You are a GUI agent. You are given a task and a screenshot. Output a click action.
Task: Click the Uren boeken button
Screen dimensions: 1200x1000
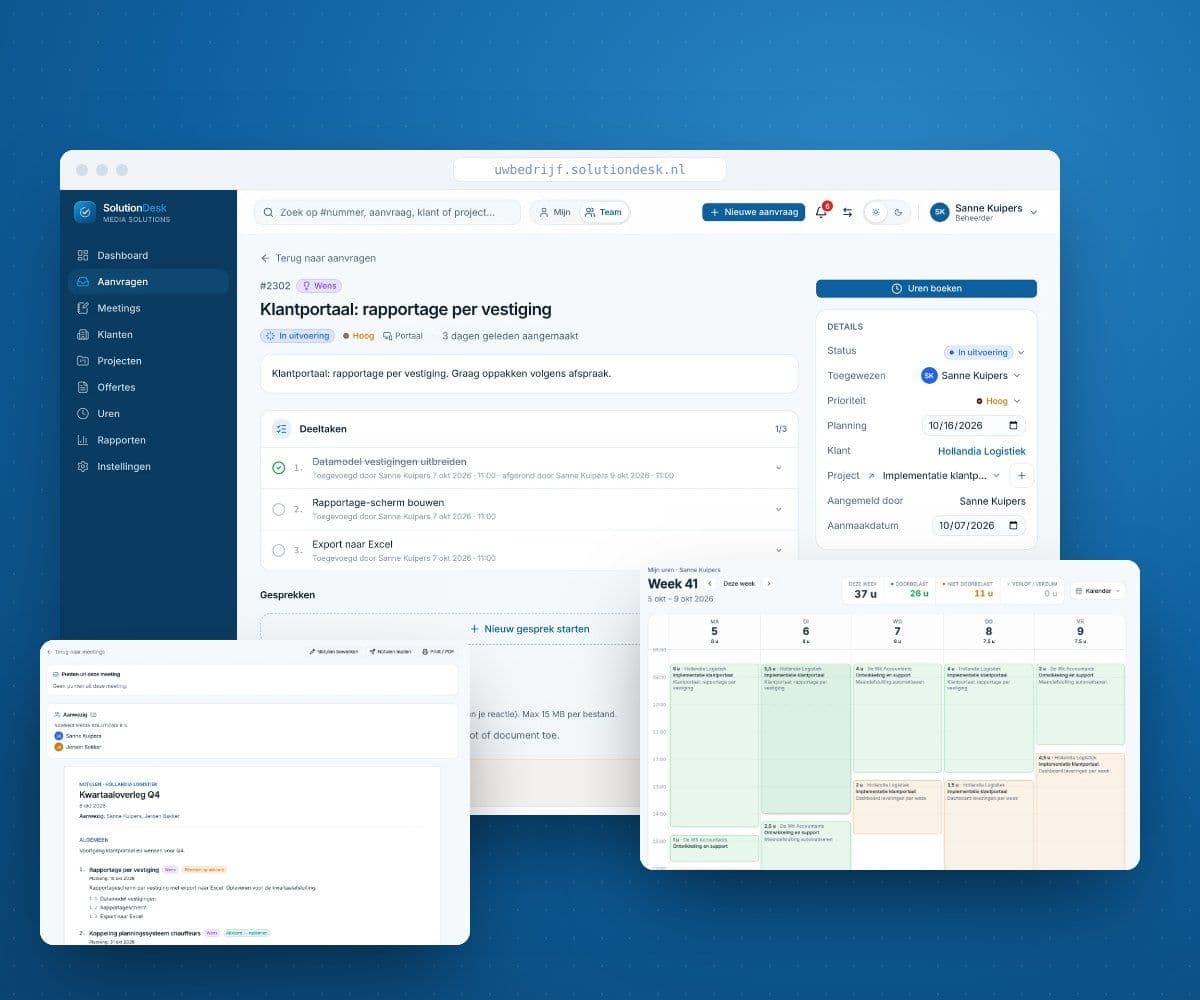(926, 289)
